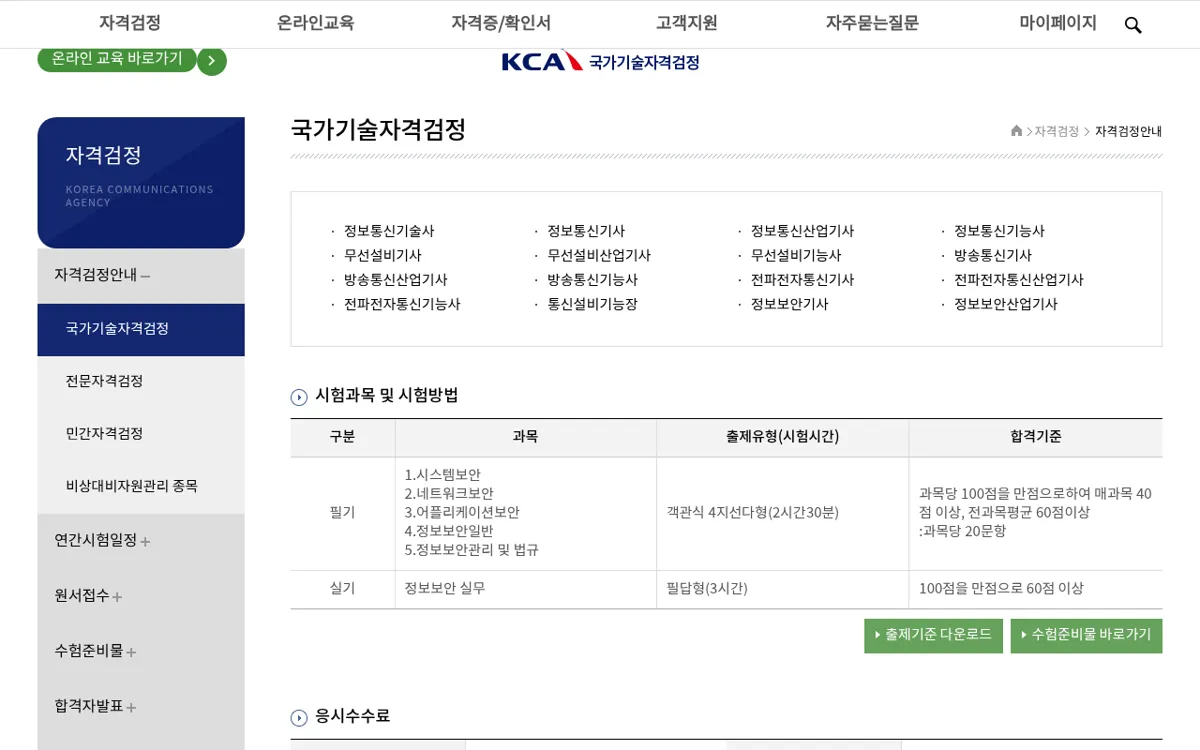Click the green arrow beside 온라인 교육 바로가기

click(x=212, y=61)
